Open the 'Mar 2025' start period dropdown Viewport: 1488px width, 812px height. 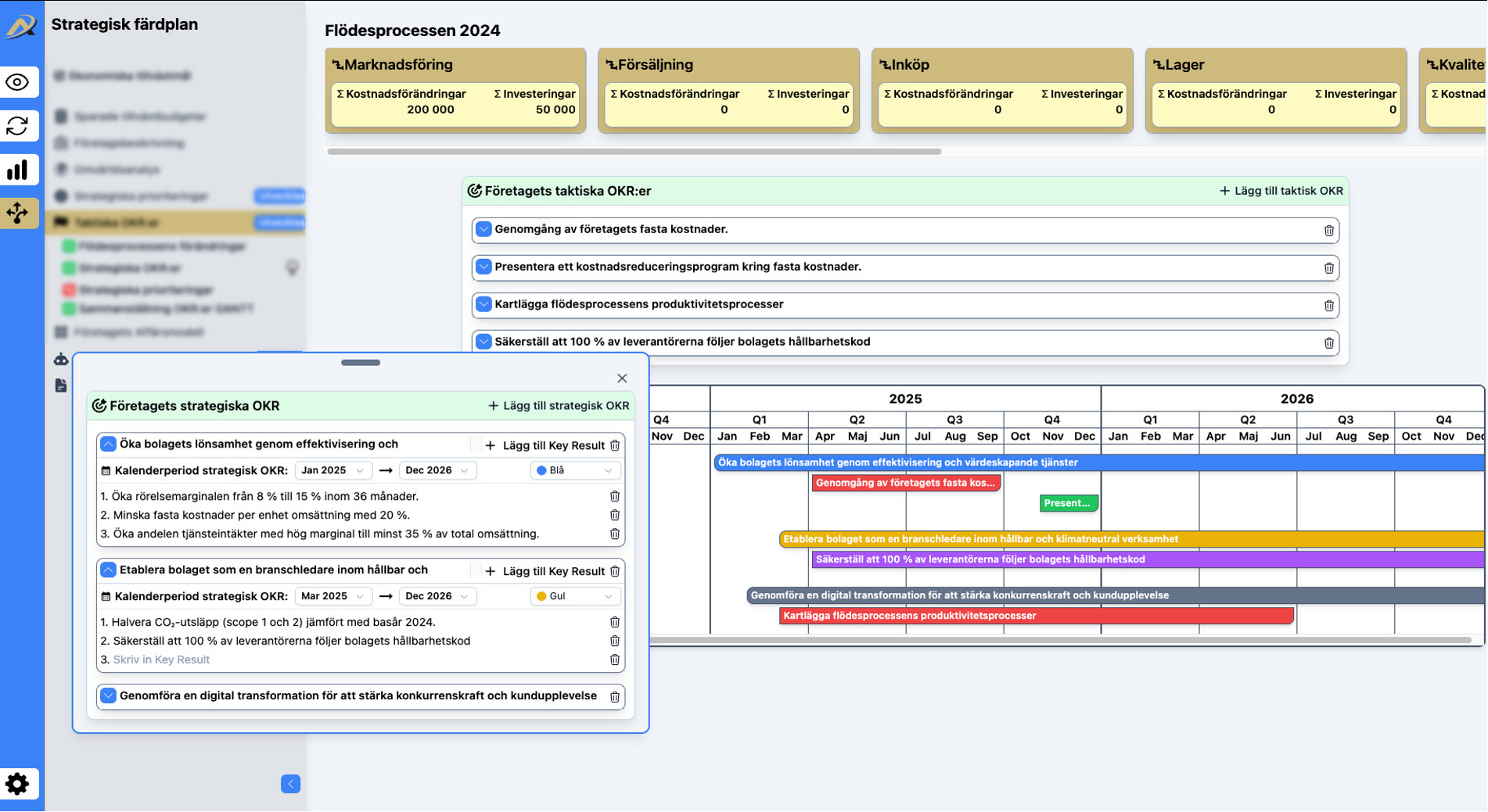(332, 597)
